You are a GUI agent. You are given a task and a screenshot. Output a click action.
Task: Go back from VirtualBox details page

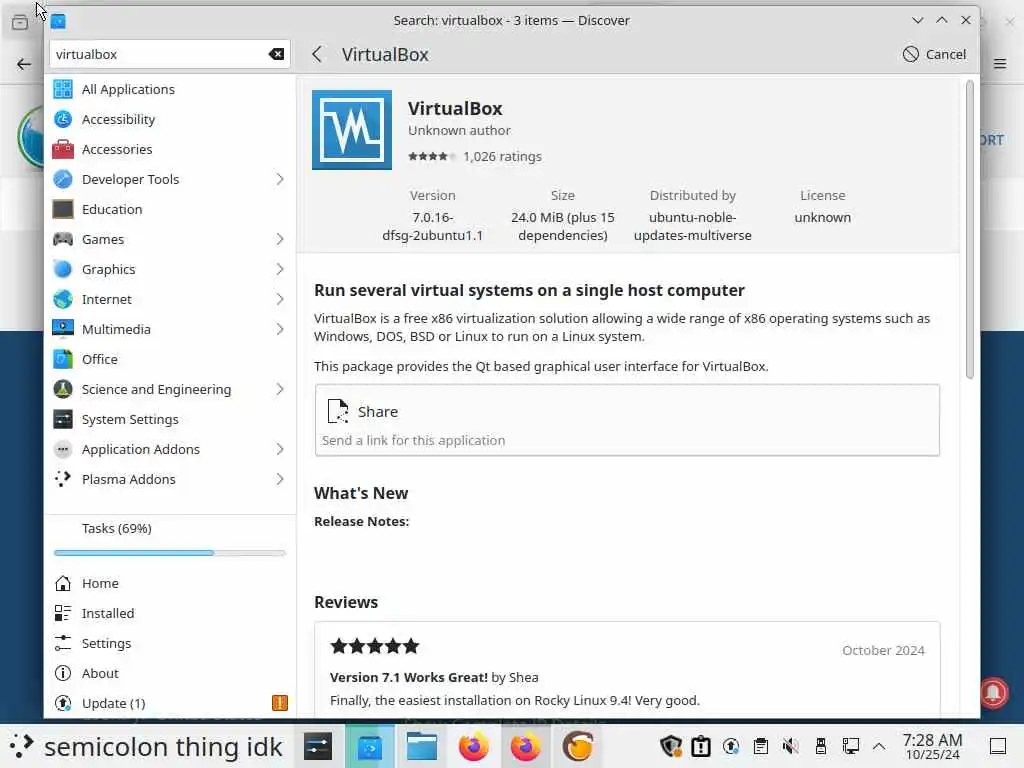pos(317,54)
